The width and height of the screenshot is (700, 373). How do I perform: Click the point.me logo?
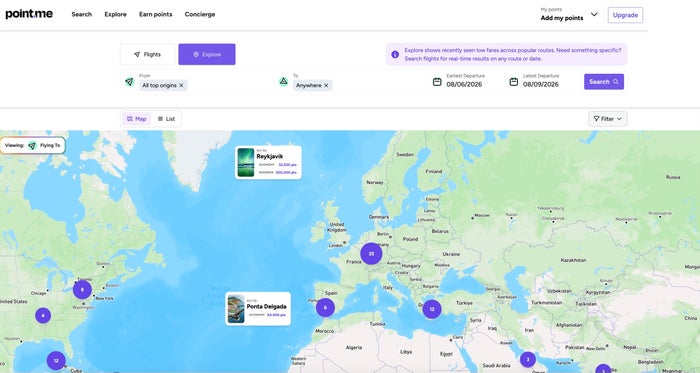pos(29,14)
